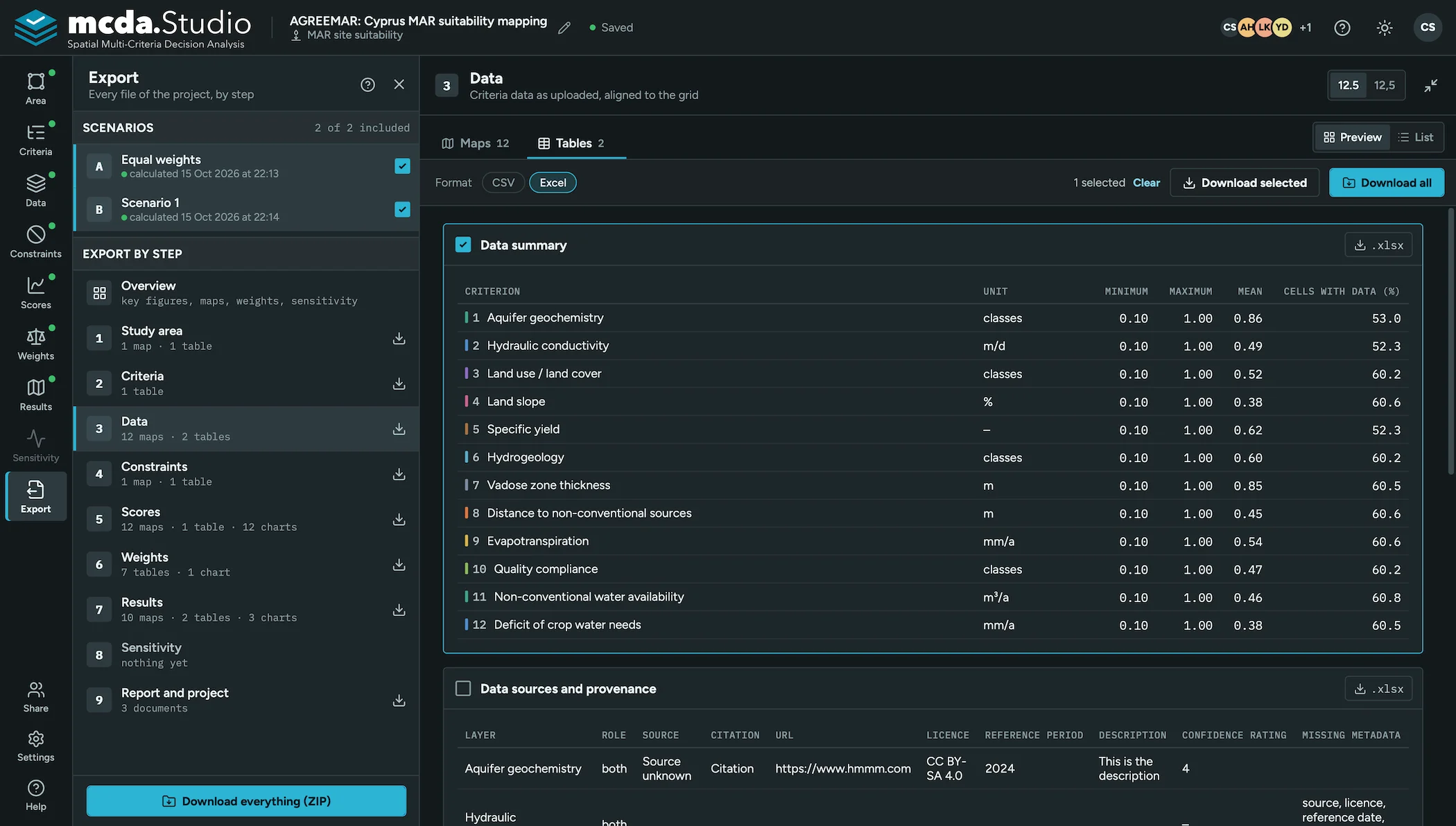Open the Sensitivity export step
This screenshot has width=1456, height=826.
coord(246,655)
